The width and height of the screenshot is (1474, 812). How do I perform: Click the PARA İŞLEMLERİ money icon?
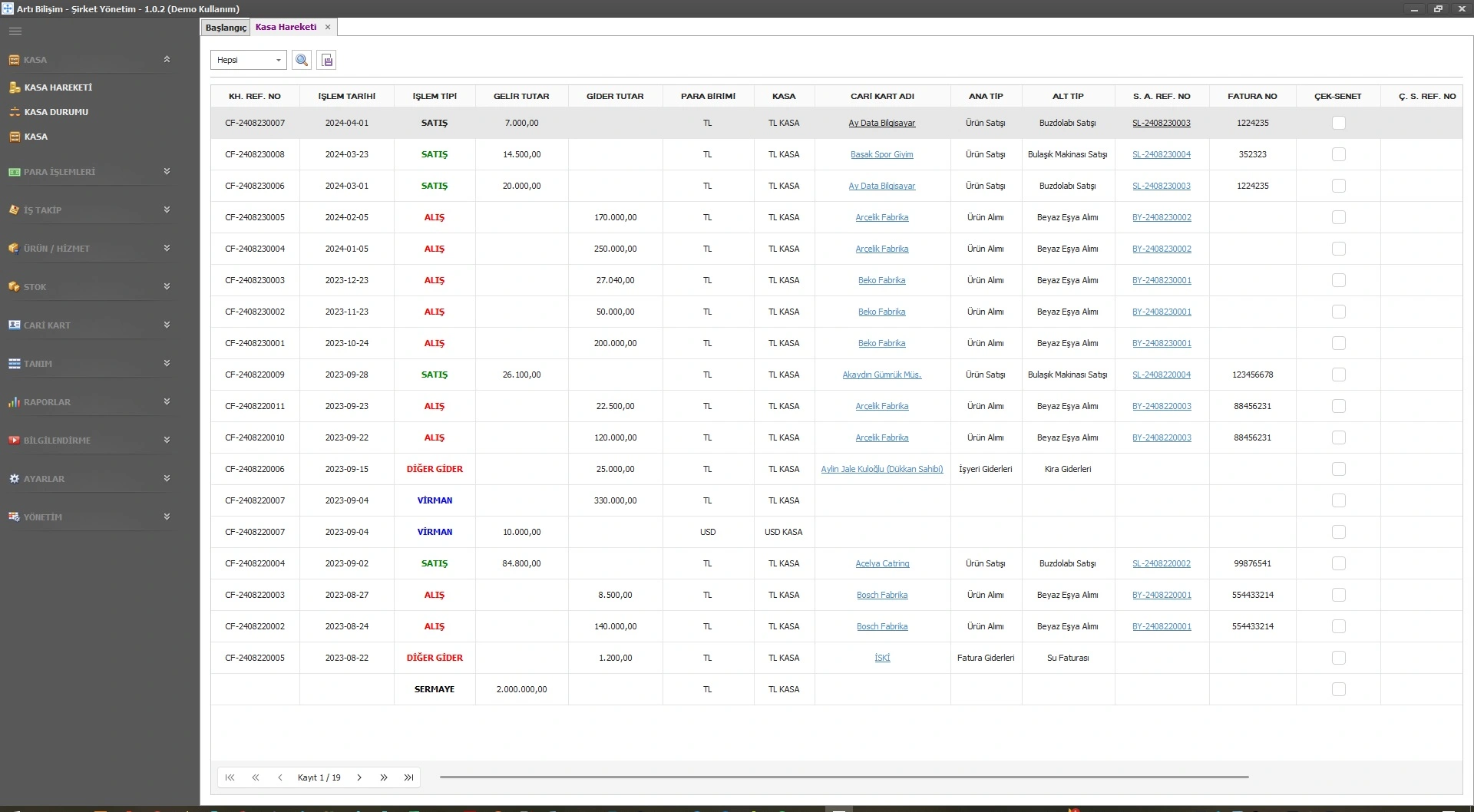tap(14, 172)
